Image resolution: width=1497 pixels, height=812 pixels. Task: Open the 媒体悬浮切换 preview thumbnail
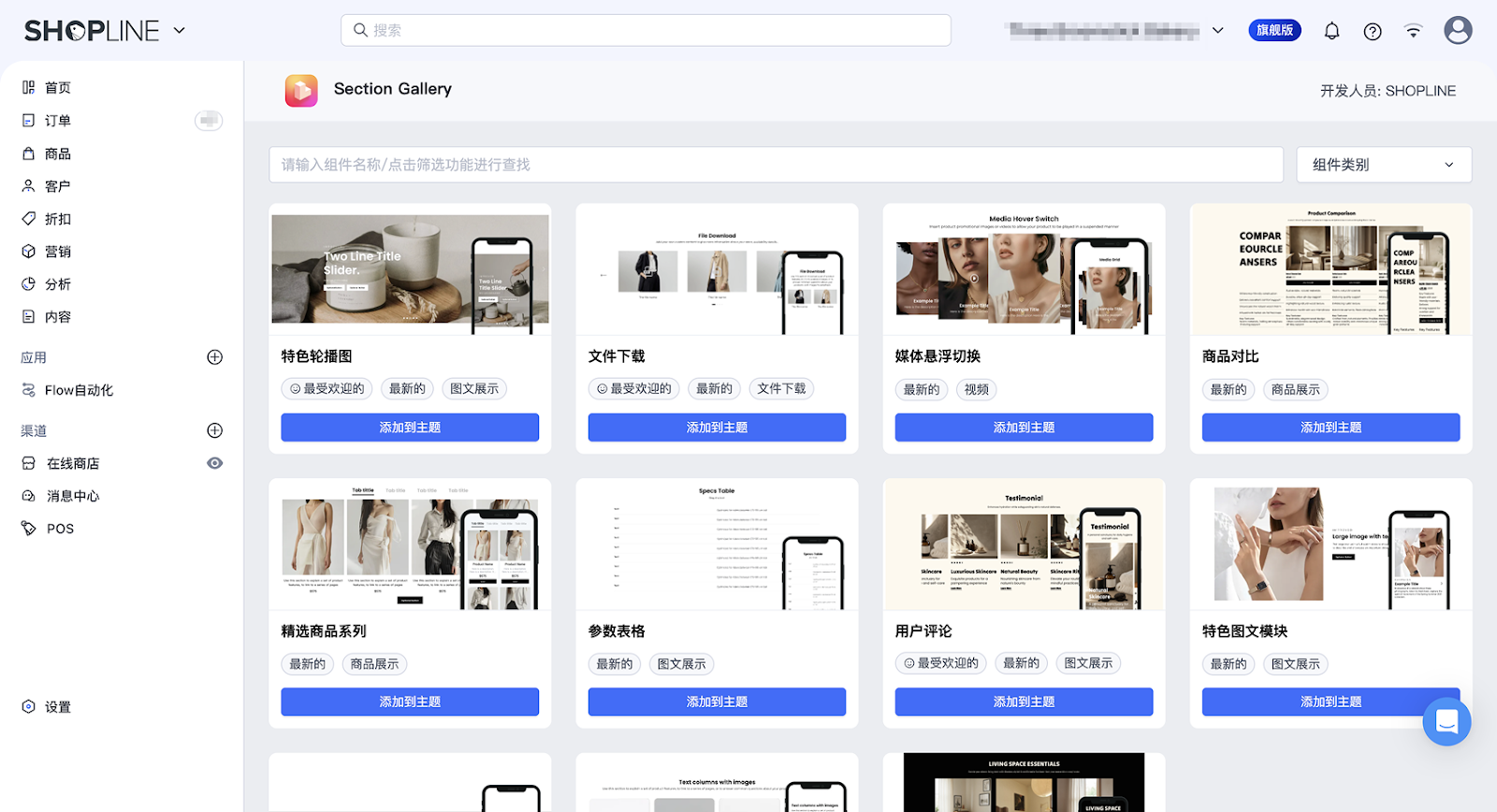(1024, 271)
